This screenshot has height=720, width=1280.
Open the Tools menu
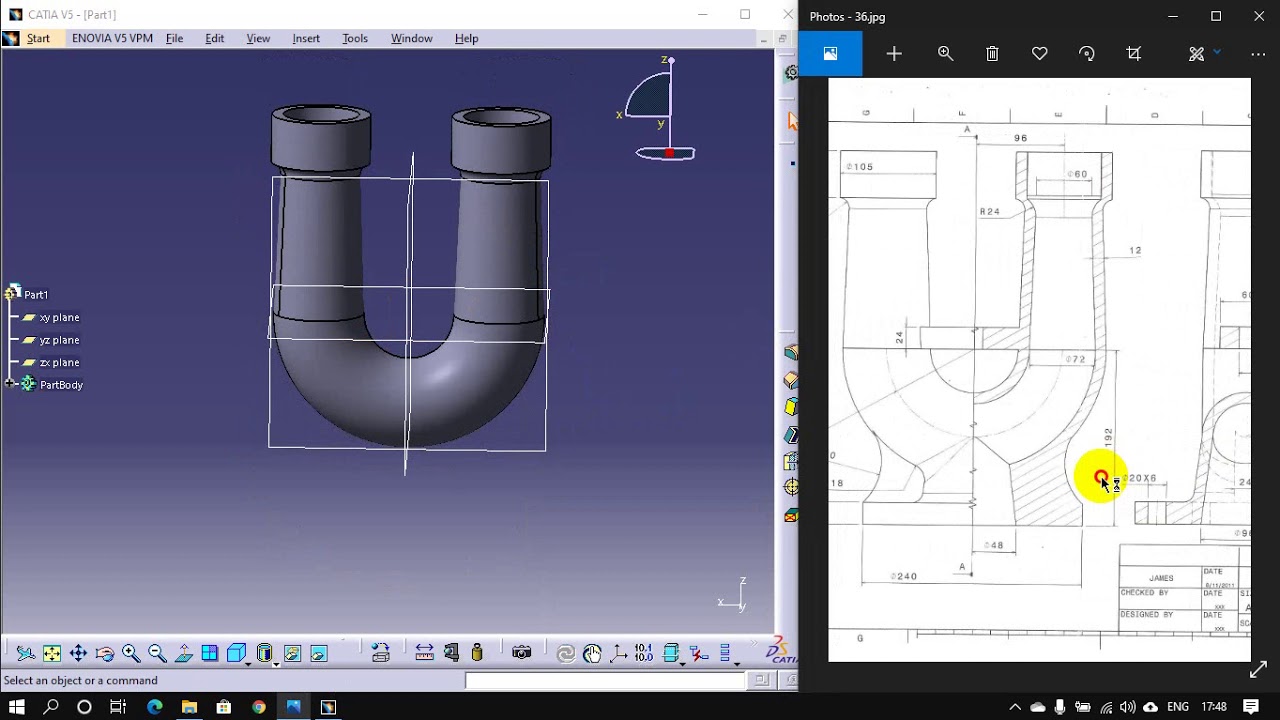(x=355, y=38)
